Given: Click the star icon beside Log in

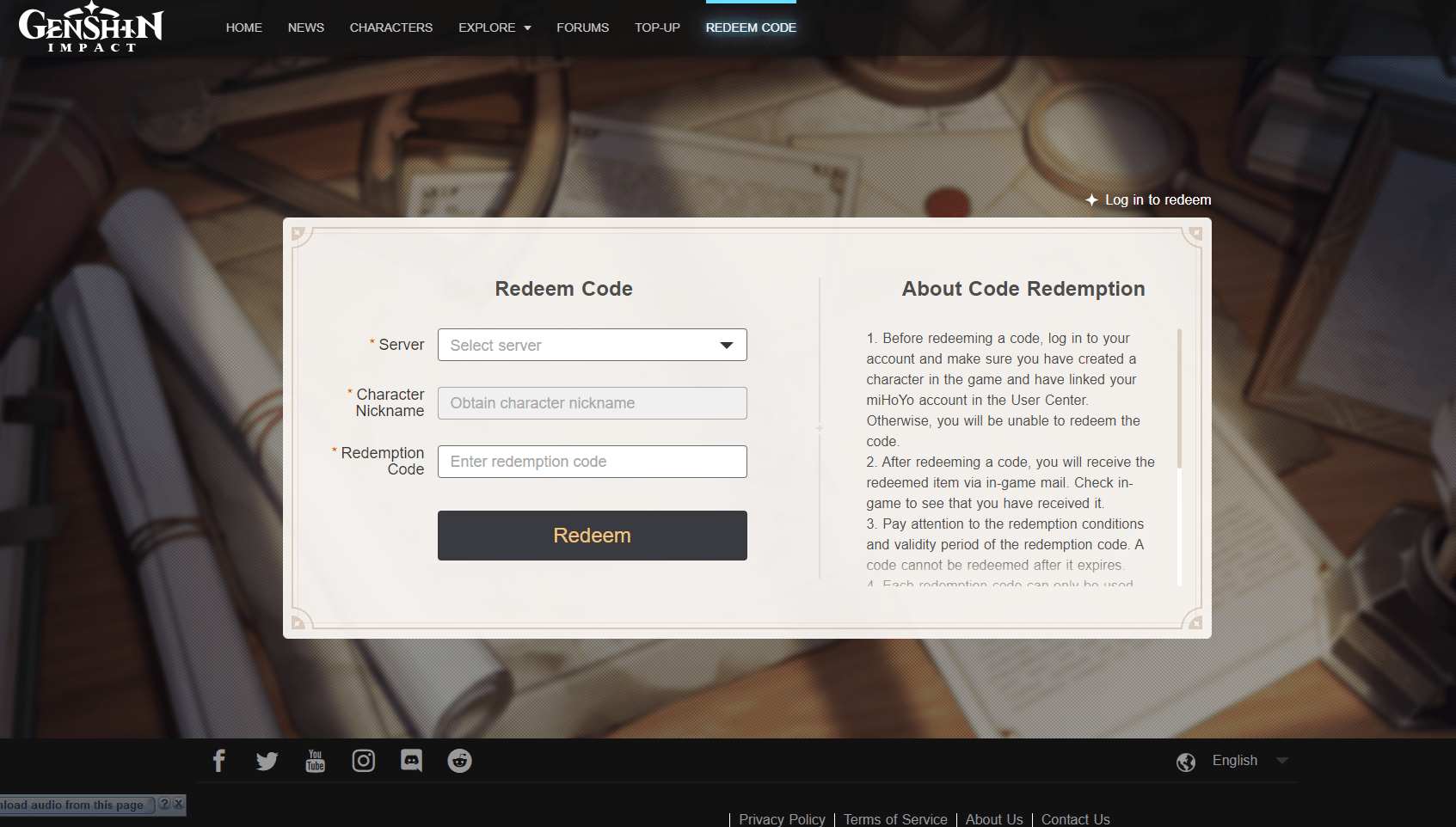Looking at the screenshot, I should click(1091, 199).
